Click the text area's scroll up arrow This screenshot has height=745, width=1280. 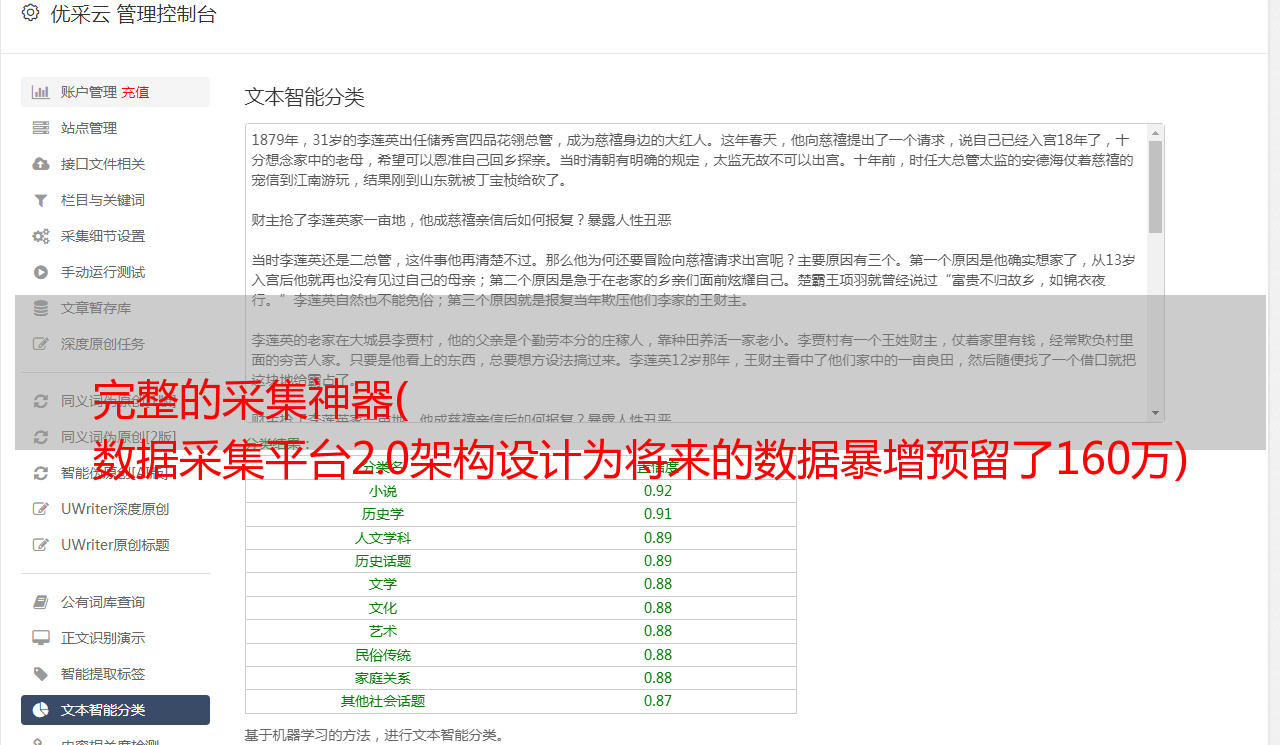1155,132
